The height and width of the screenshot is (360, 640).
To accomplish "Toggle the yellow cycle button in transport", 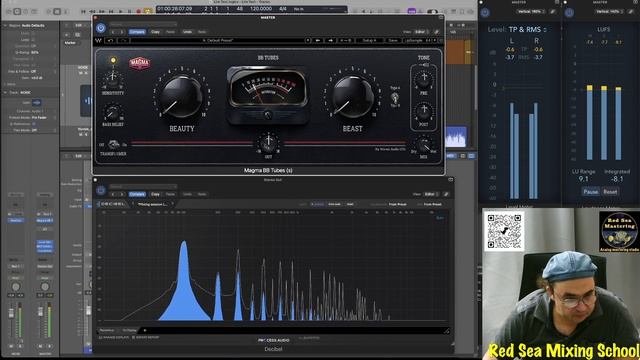I will click(149, 11).
